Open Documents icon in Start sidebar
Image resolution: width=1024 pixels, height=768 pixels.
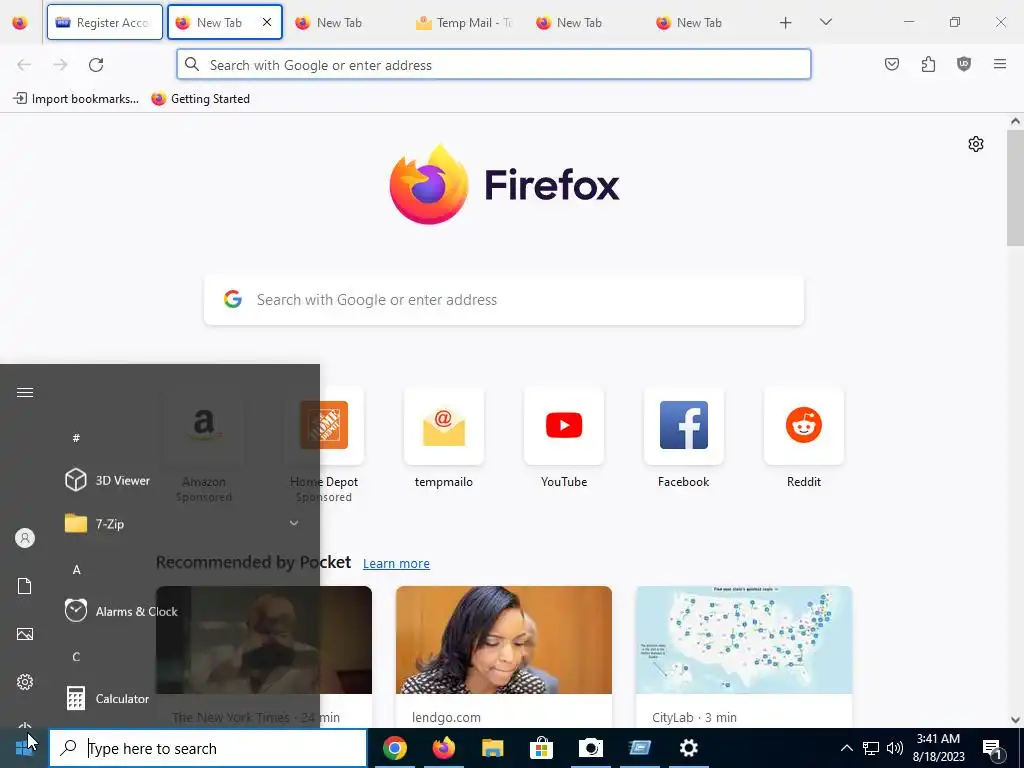coord(25,586)
